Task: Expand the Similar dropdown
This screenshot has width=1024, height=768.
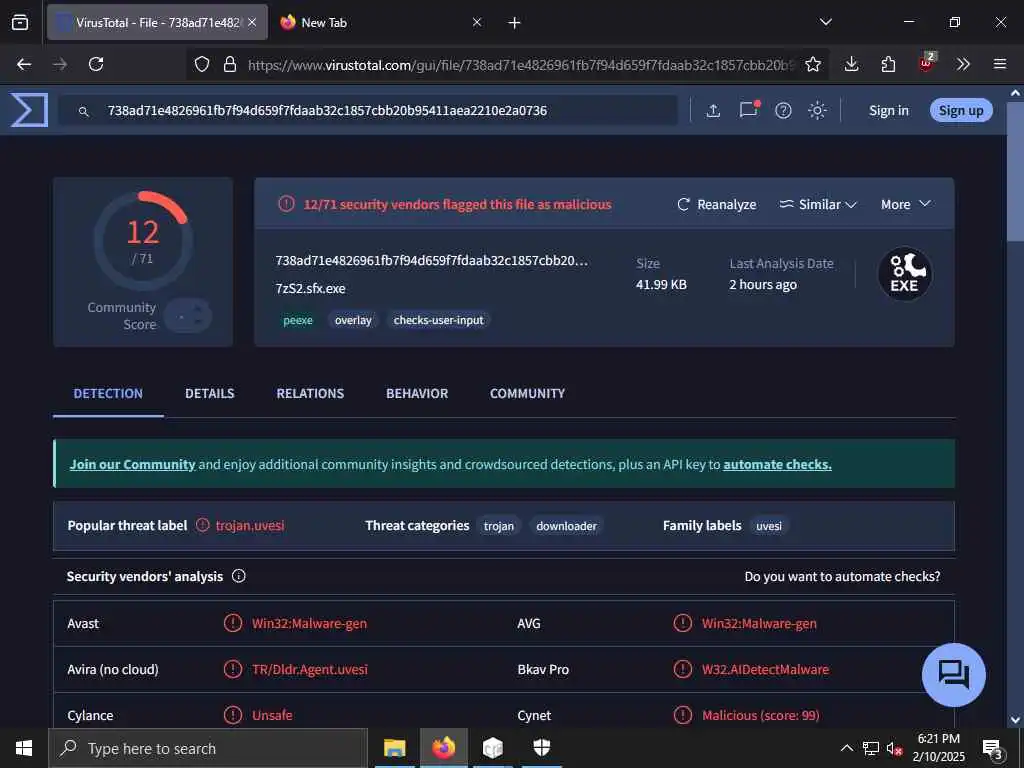Action: tap(818, 204)
